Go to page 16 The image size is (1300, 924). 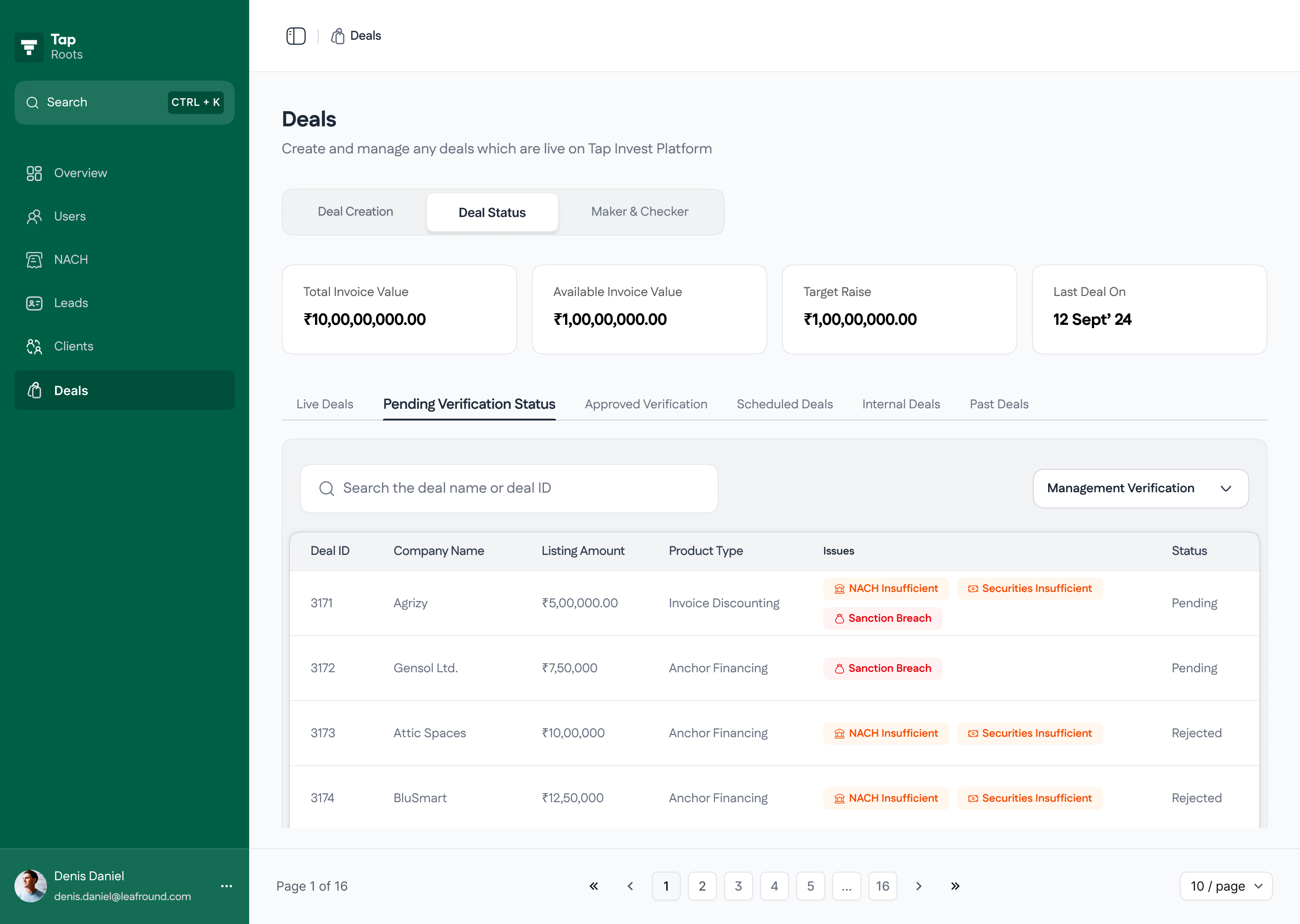(x=883, y=886)
